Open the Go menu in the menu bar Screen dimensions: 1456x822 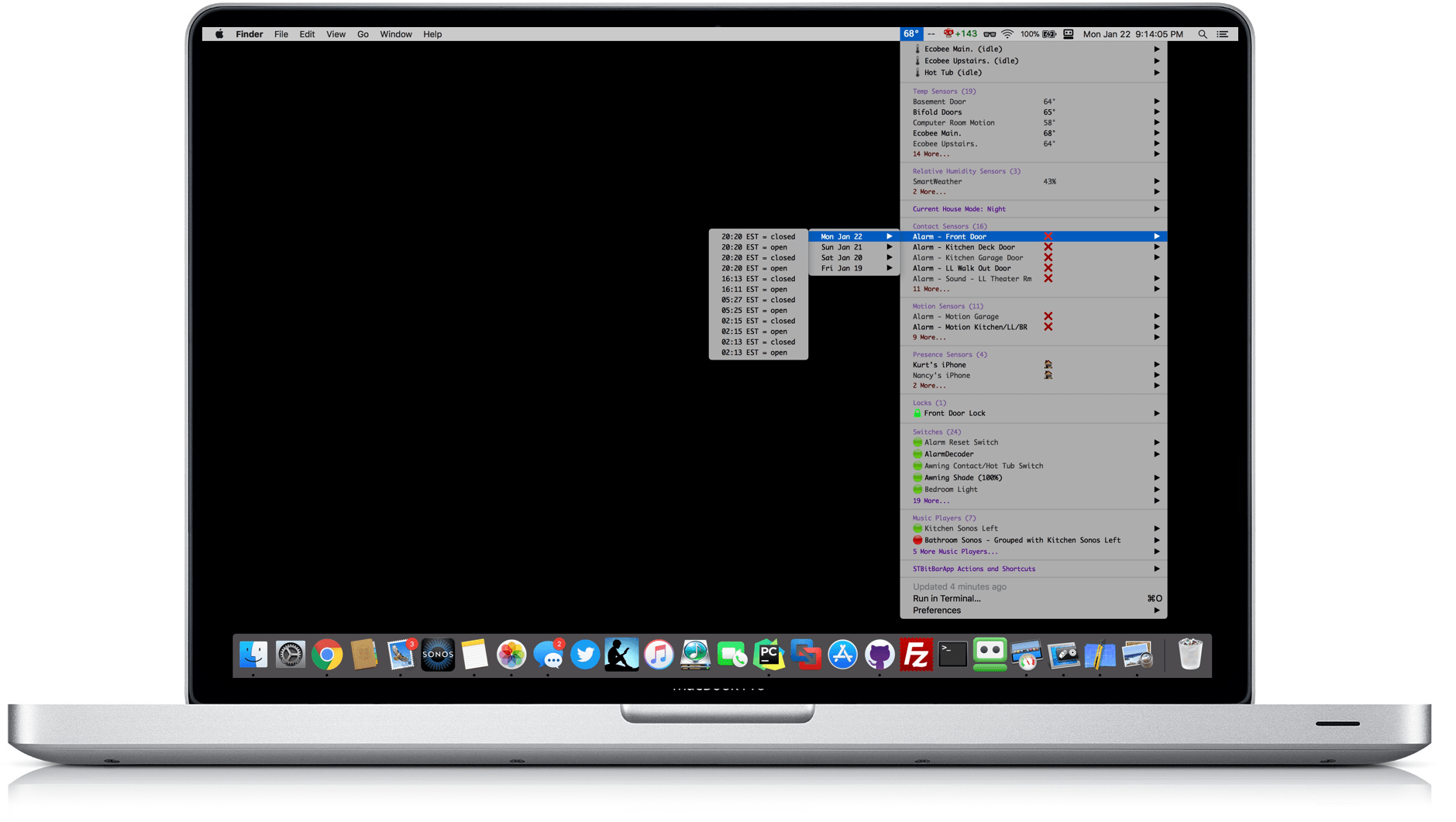tap(362, 33)
